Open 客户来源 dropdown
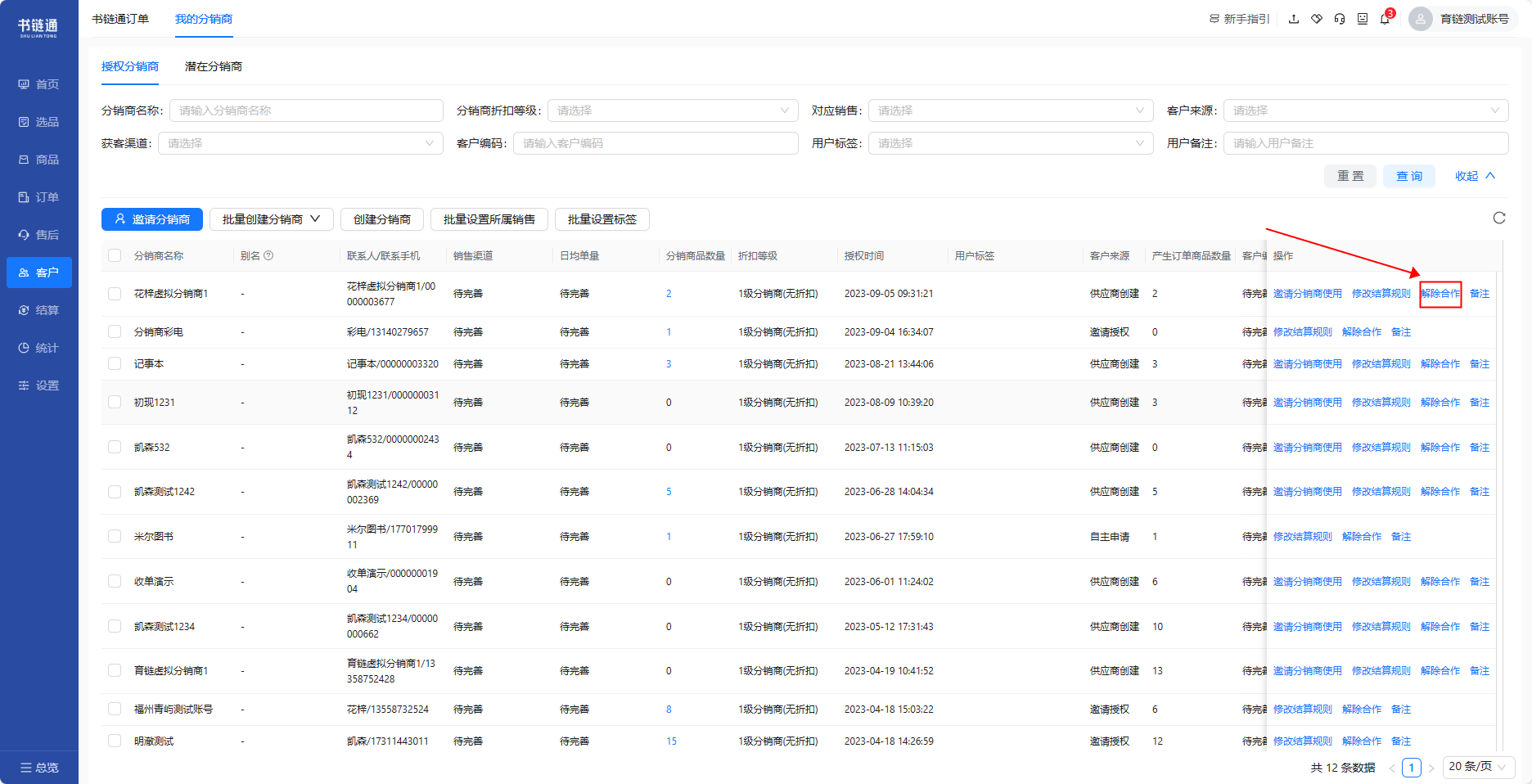Image resolution: width=1532 pixels, height=784 pixels. 1366,110
